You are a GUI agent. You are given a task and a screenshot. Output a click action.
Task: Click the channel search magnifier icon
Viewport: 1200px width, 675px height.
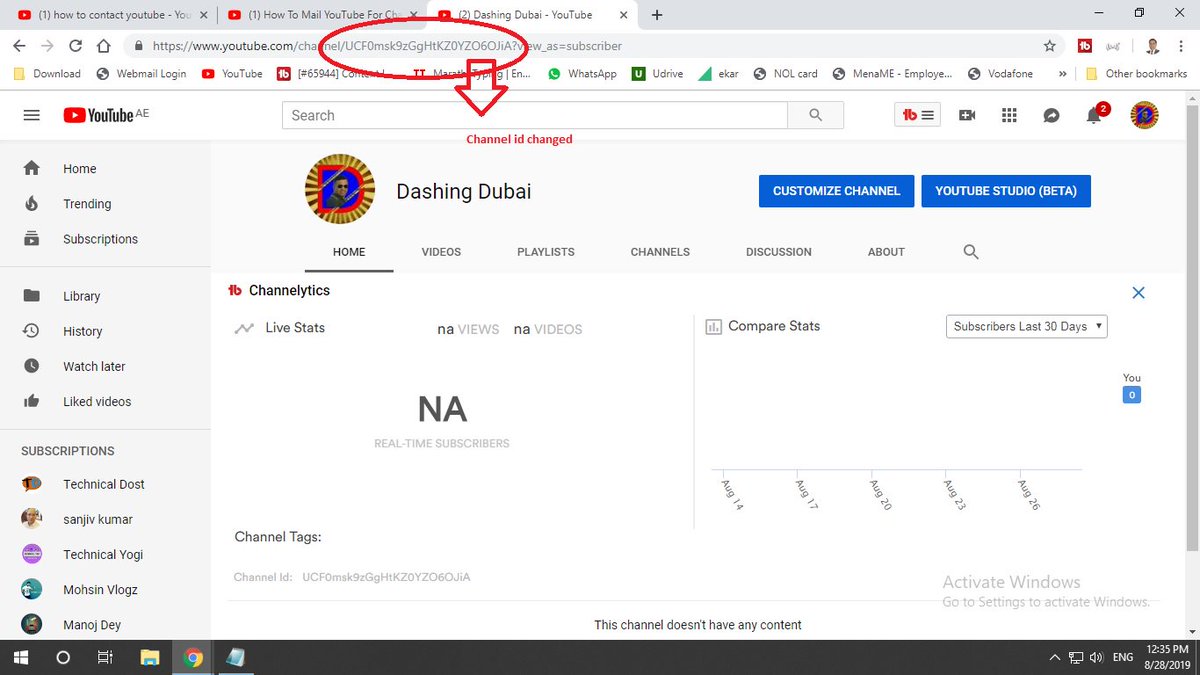970,252
